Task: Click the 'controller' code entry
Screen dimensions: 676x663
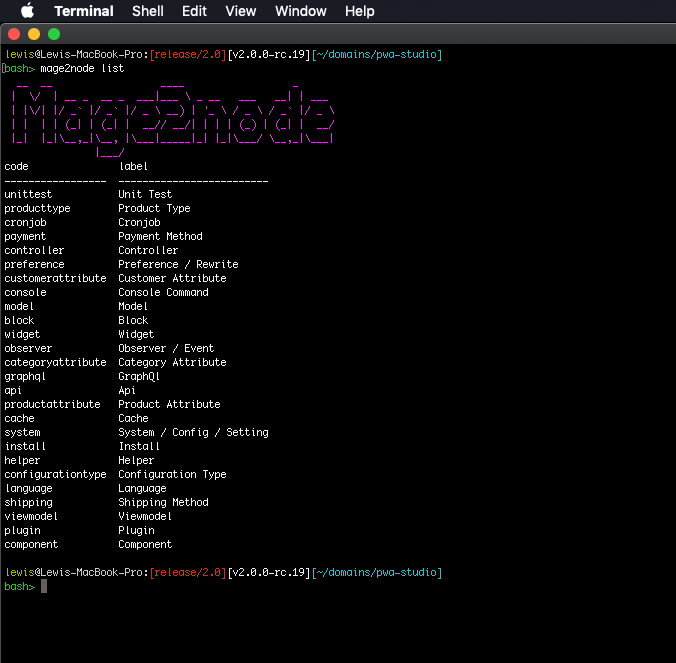Action: coord(34,250)
